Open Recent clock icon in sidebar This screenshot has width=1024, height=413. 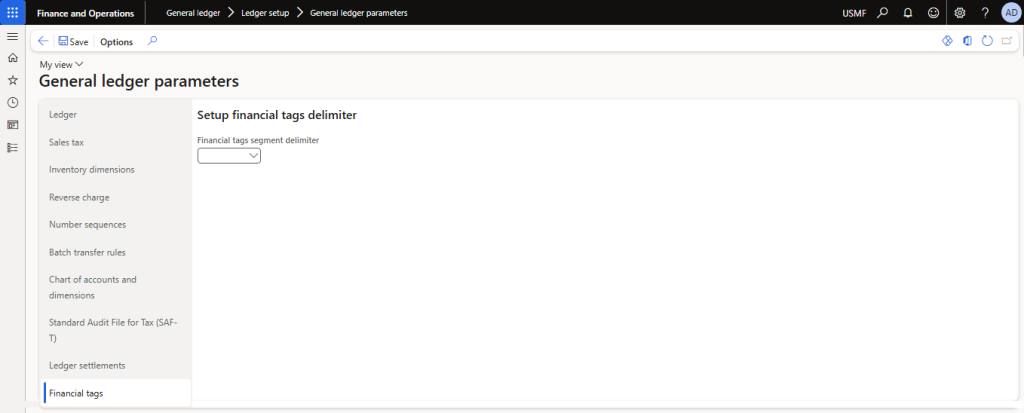pyautogui.click(x=12, y=102)
